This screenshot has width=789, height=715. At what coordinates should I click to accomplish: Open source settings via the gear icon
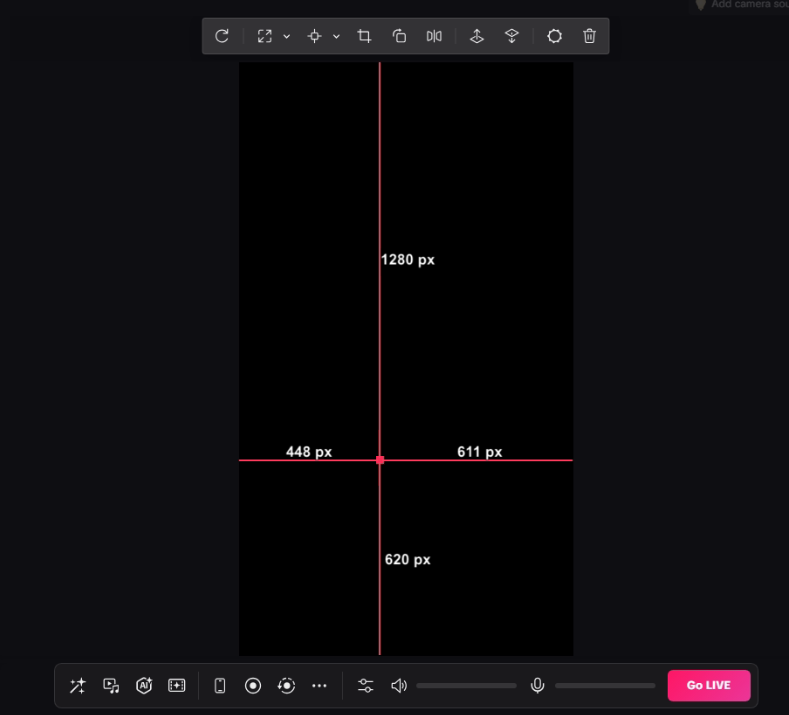[555, 36]
